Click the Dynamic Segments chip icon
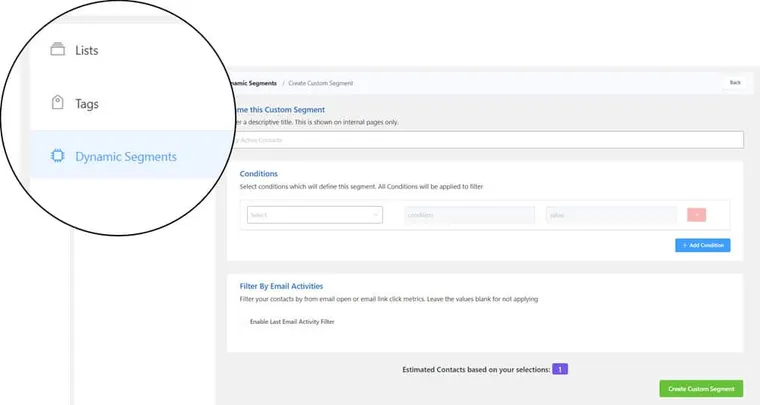 58,156
